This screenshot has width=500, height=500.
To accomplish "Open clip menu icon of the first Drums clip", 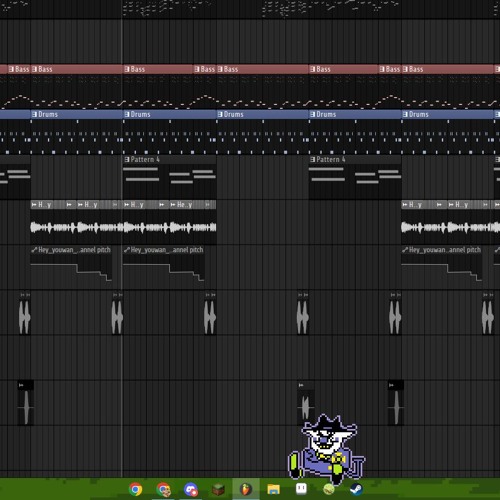I will [x=34, y=114].
